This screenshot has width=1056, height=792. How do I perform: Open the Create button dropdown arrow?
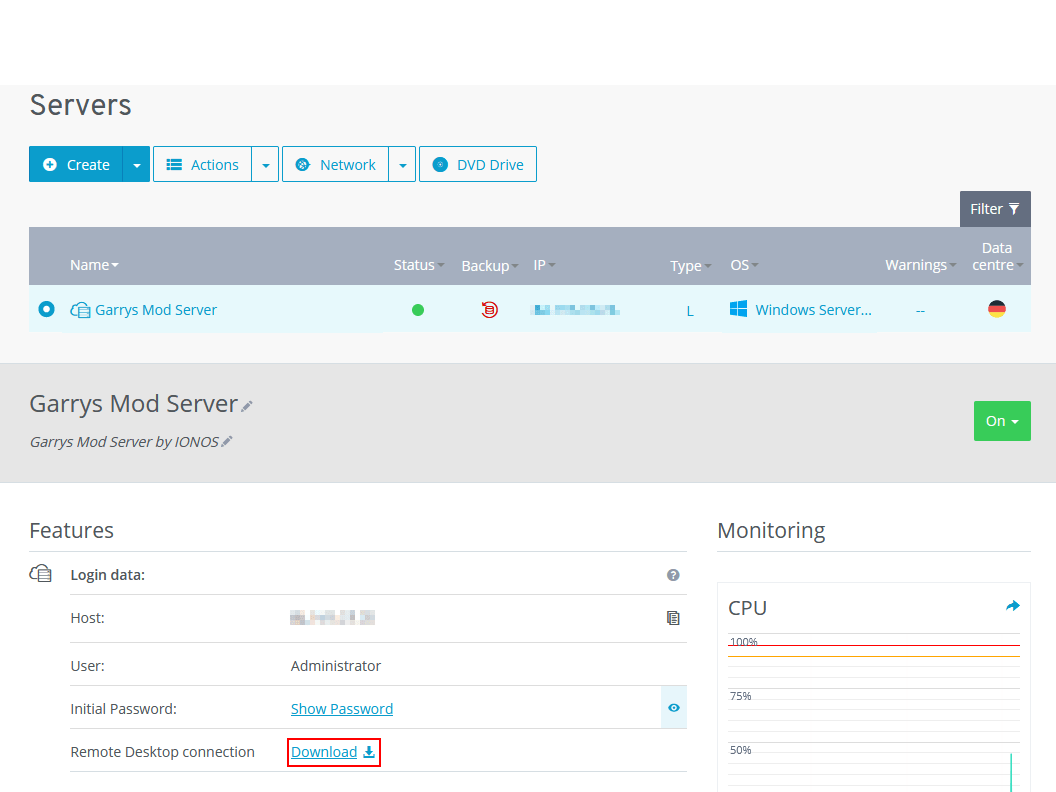[137, 164]
